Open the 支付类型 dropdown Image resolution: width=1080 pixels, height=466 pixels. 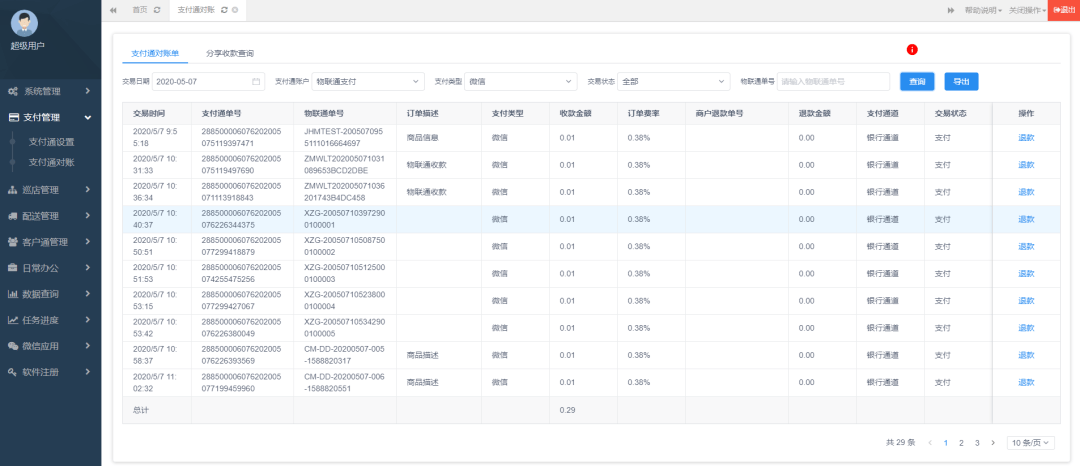(x=520, y=81)
